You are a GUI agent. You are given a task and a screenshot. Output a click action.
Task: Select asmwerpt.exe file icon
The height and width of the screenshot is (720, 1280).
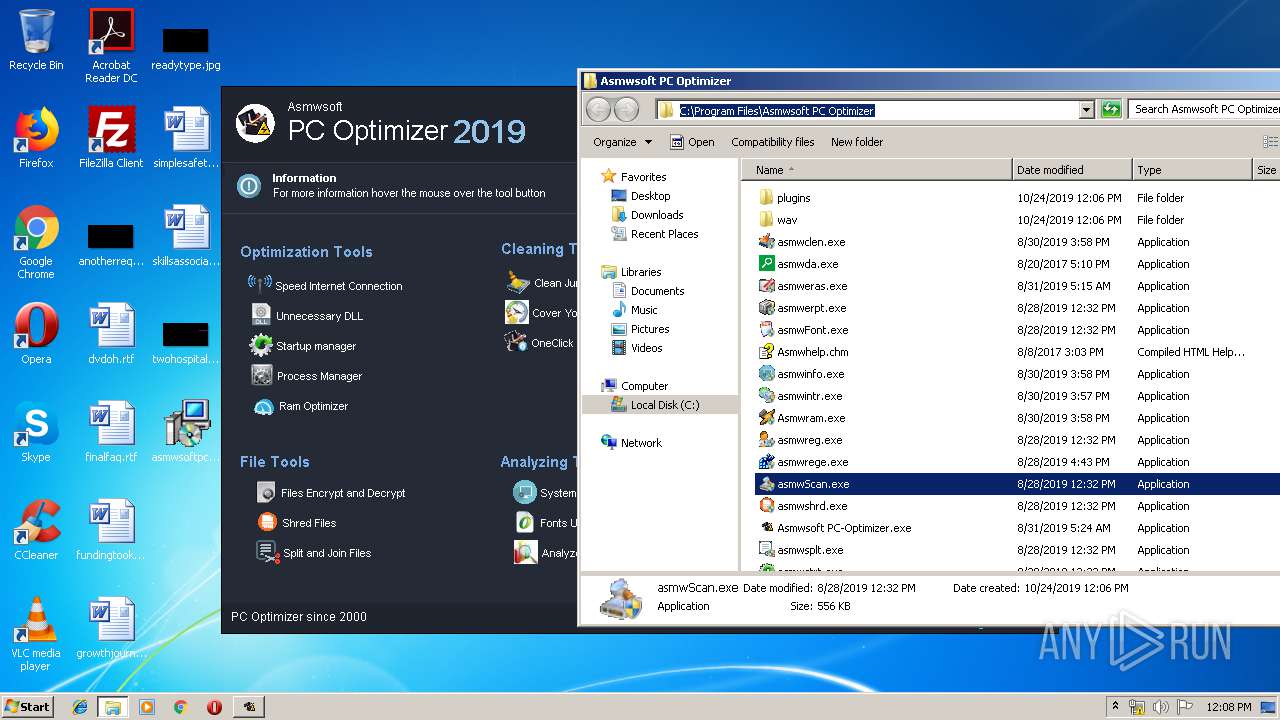click(x=766, y=308)
